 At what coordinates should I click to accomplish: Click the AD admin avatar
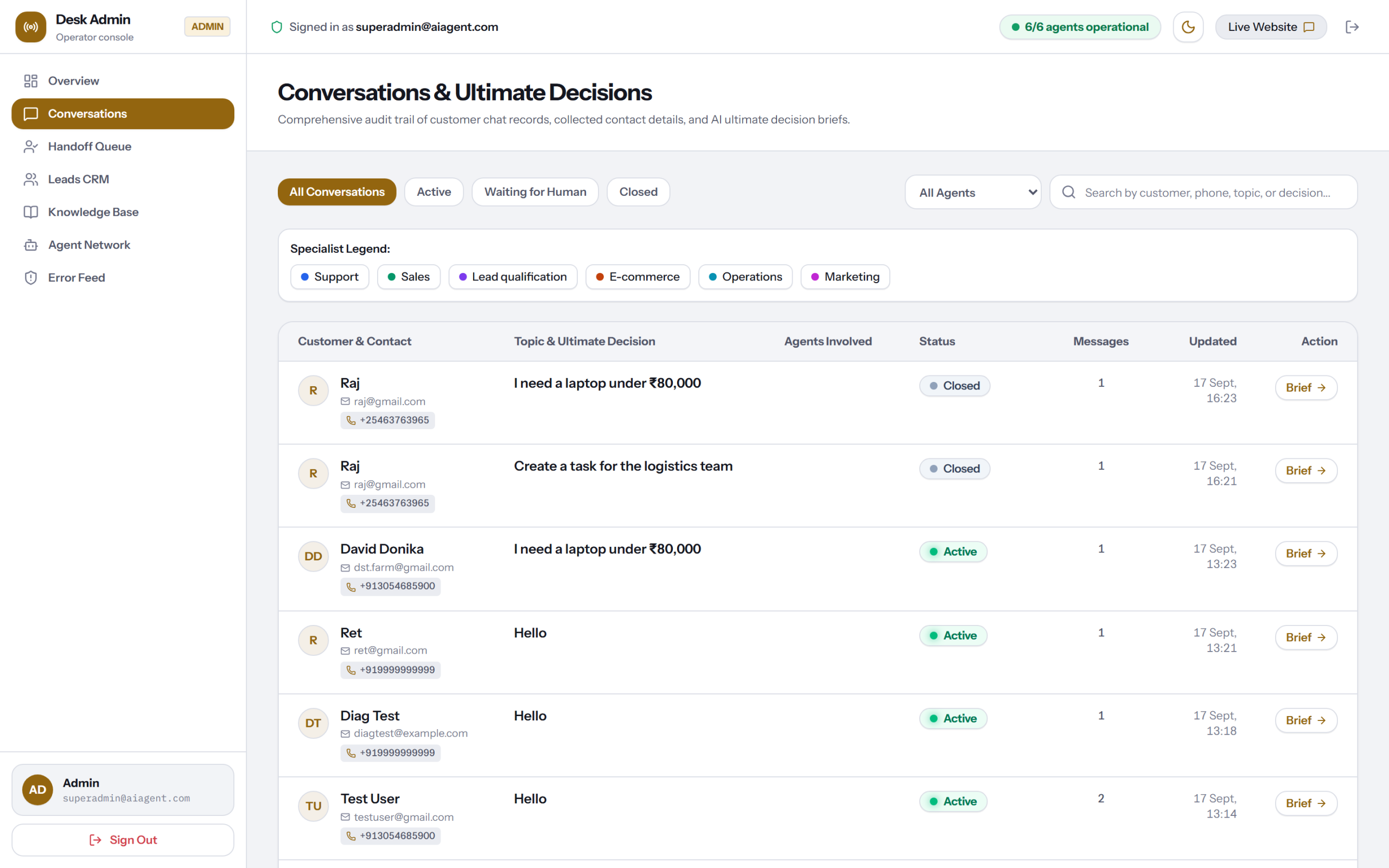coord(37,790)
